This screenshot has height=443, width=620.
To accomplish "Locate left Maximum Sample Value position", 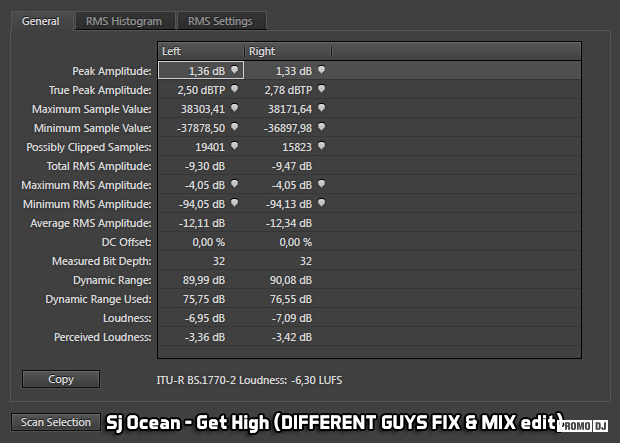I will pos(234,108).
